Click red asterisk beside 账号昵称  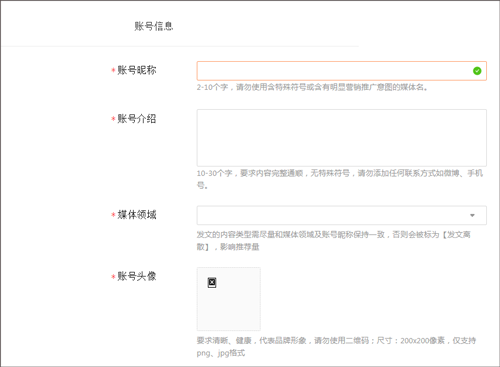click(113, 70)
